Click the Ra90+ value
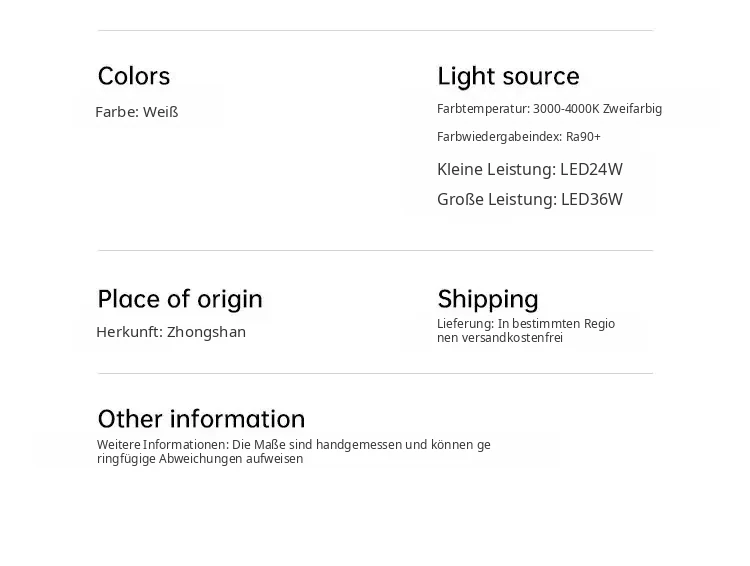The width and height of the screenshot is (750, 566). click(583, 137)
